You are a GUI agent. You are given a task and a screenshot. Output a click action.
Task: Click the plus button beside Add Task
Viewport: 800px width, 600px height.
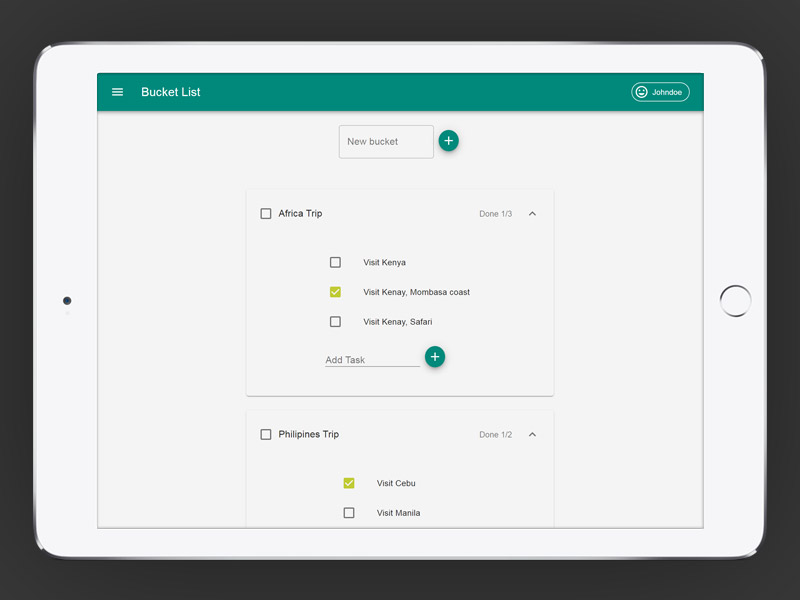coord(435,357)
